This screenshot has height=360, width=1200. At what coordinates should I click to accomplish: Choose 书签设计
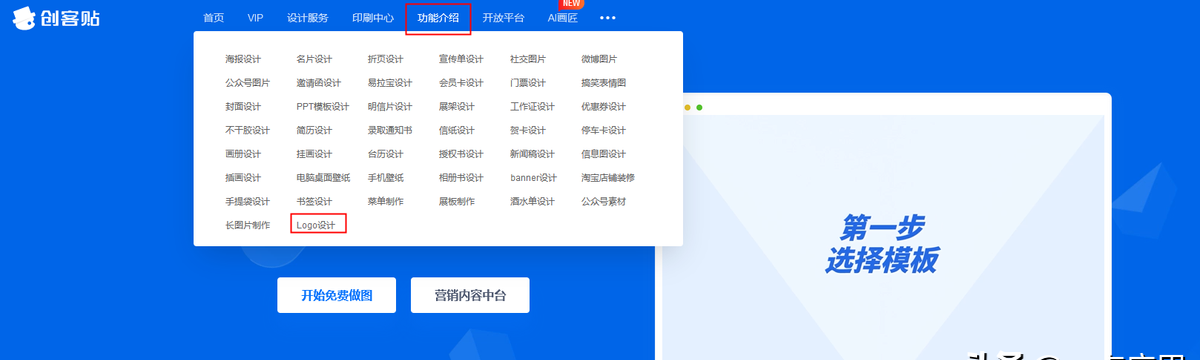tap(314, 202)
